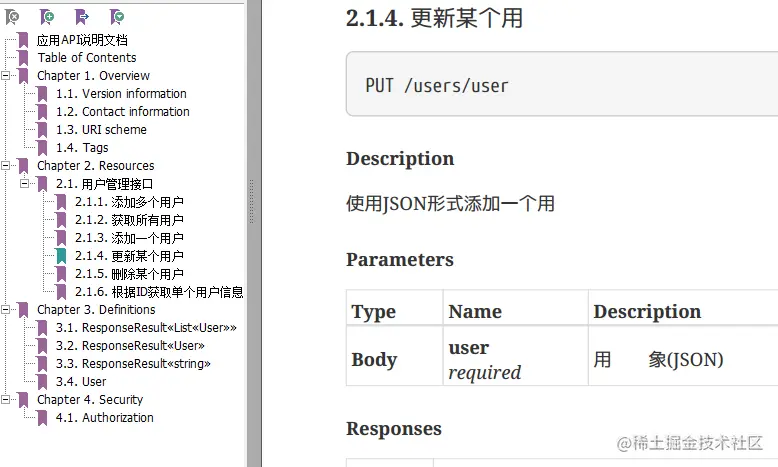Open the 2.1. 用户管理接口 bookmark label
Screen dimensions: 778x467
point(104,184)
